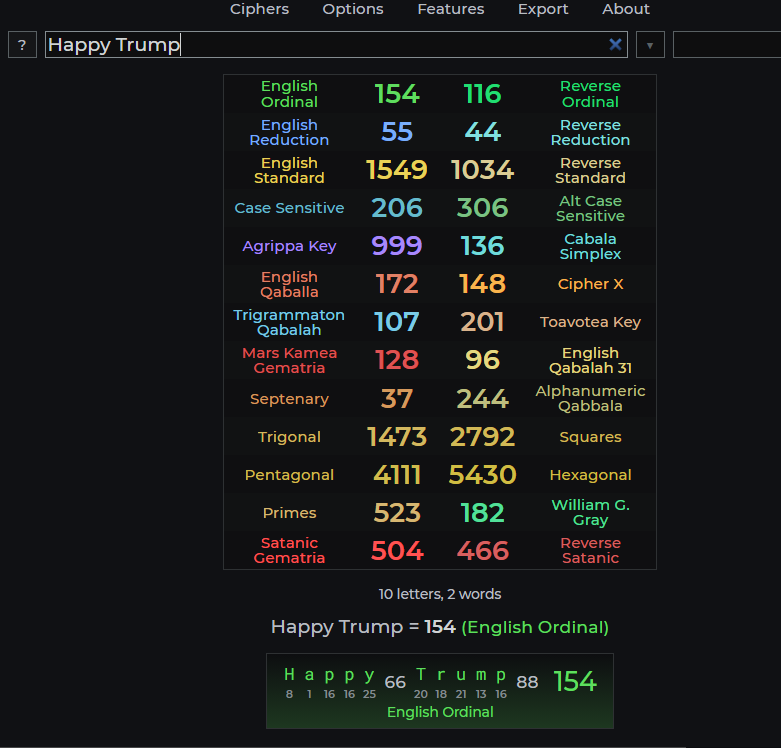Click the English Ordinal value 154
781x748 pixels.
397,94
